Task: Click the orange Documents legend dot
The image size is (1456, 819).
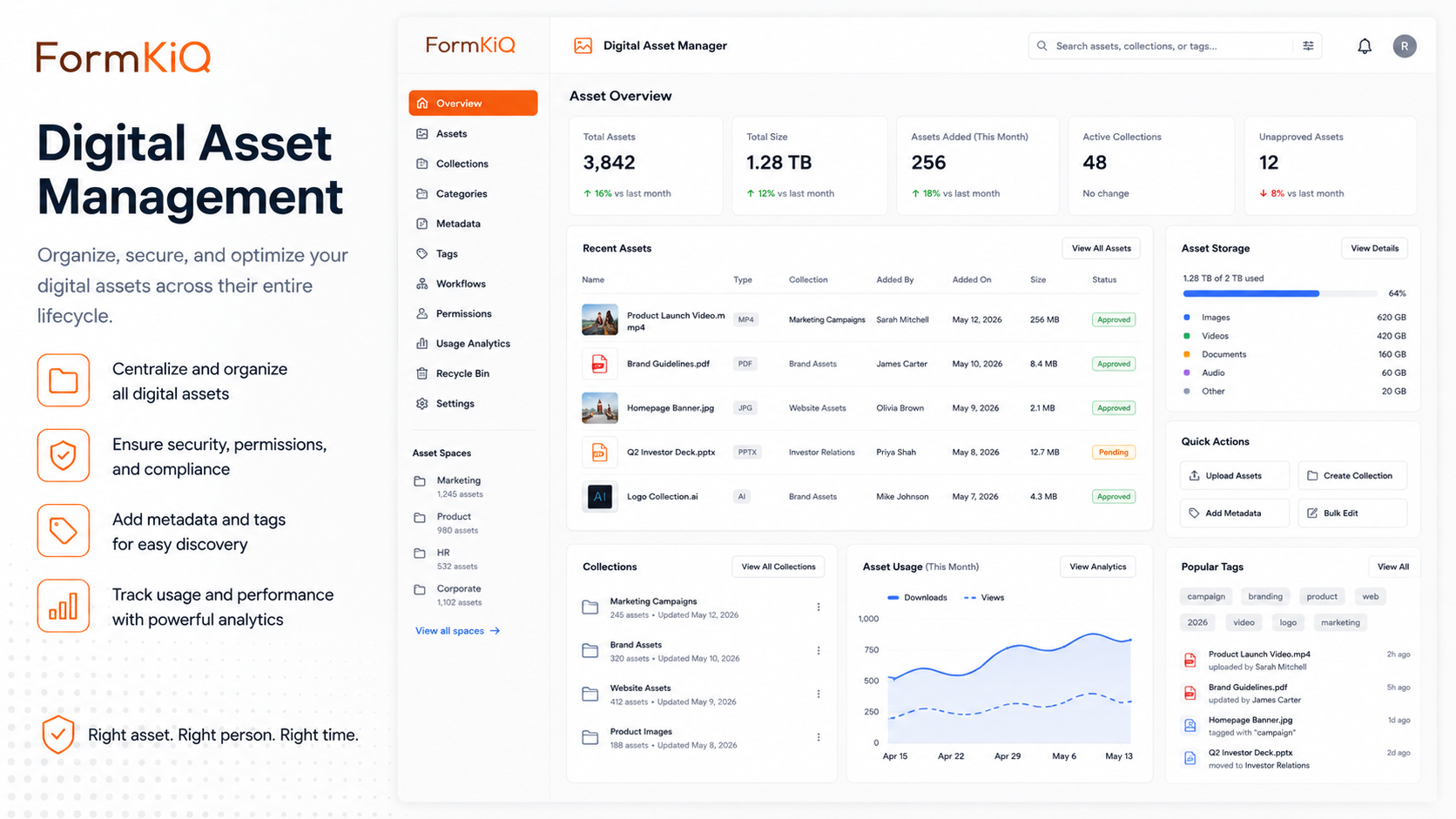Action: (x=1186, y=354)
